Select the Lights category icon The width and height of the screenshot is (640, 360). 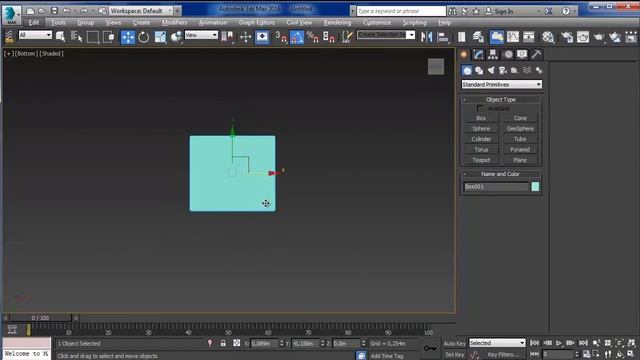491,71
